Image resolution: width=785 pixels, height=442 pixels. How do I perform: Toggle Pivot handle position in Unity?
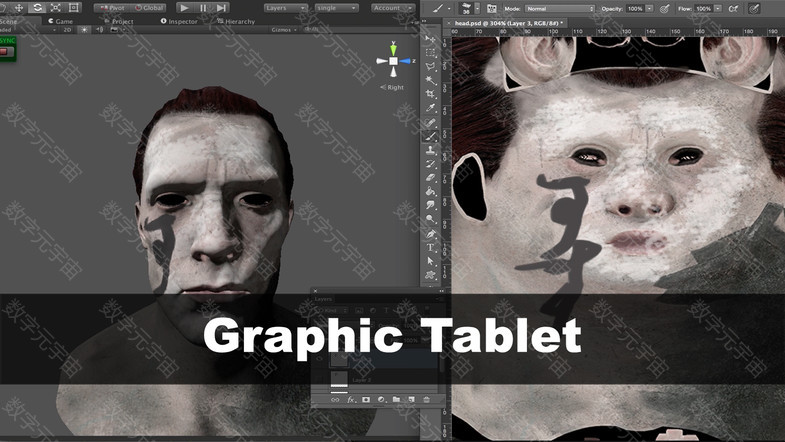click(112, 8)
